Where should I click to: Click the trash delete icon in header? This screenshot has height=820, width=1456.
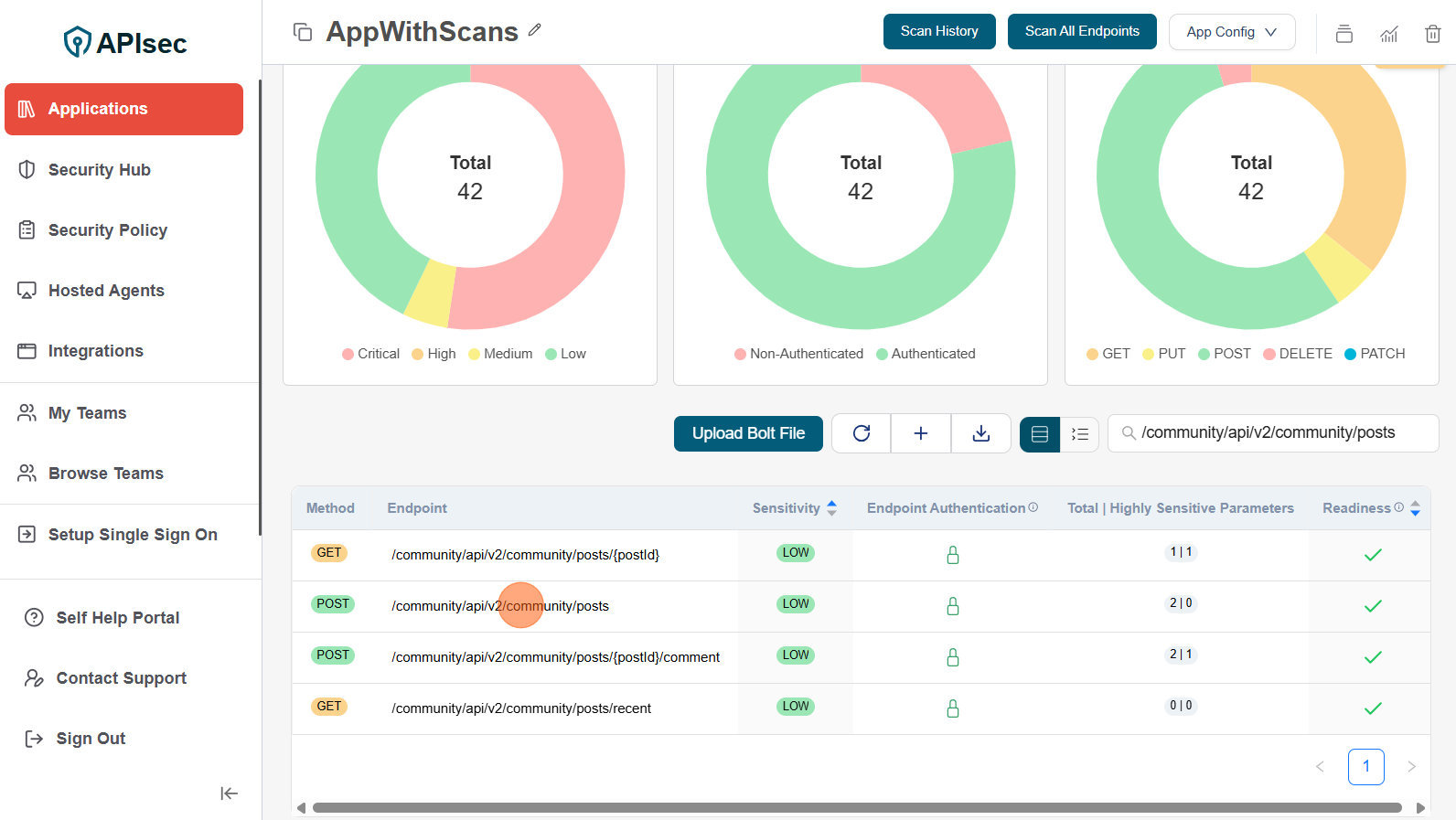pyautogui.click(x=1432, y=34)
